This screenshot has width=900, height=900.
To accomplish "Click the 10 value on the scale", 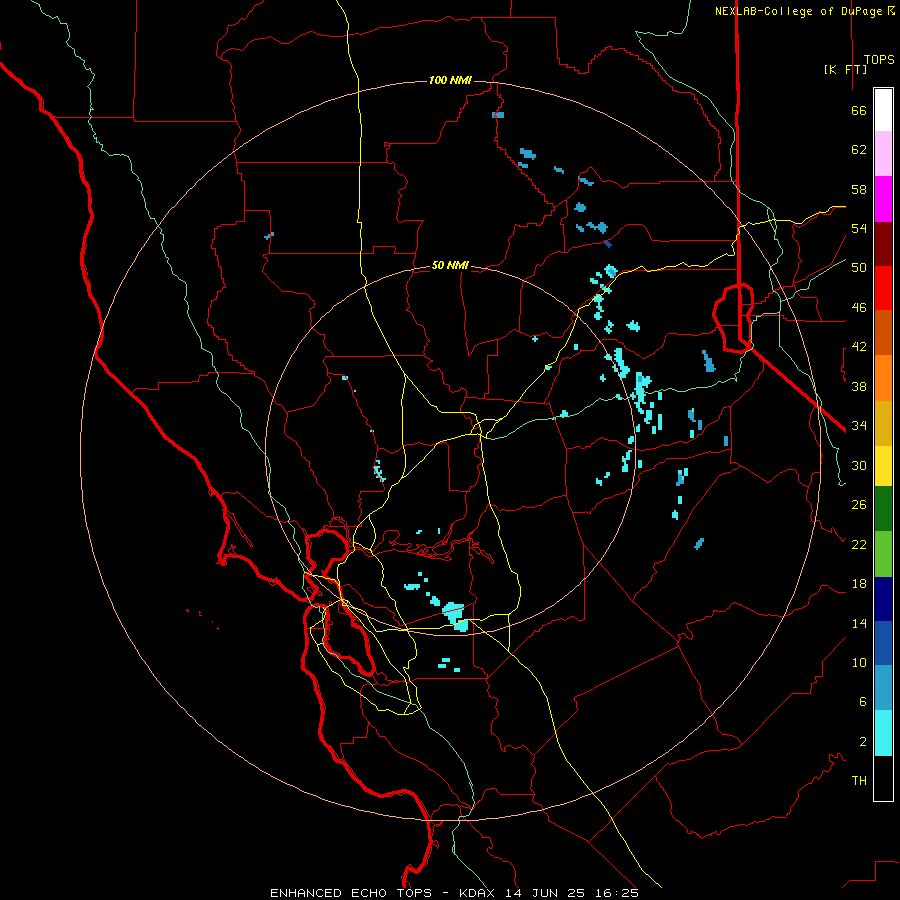I will [859, 662].
